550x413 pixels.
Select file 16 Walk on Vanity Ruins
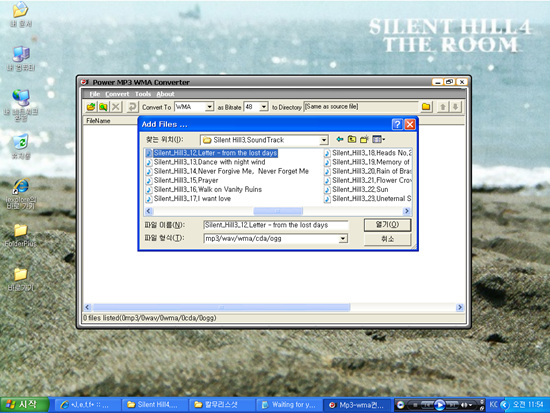[x=204, y=189]
